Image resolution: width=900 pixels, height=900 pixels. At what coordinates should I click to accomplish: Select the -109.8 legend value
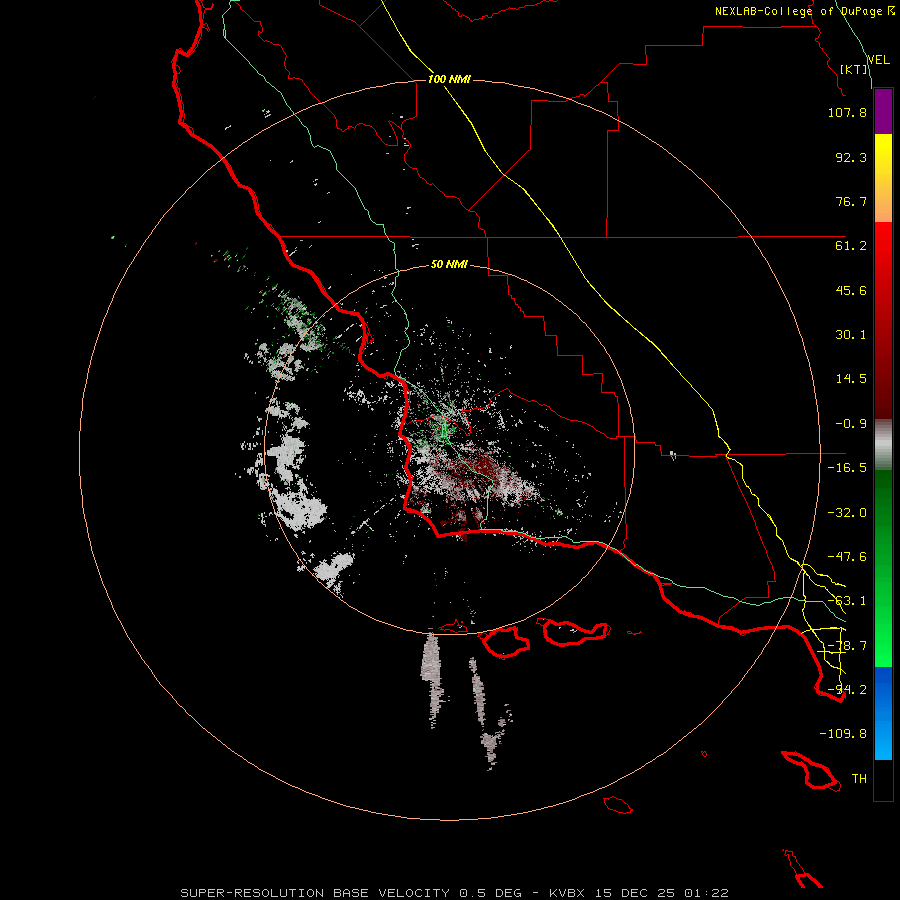point(843,734)
